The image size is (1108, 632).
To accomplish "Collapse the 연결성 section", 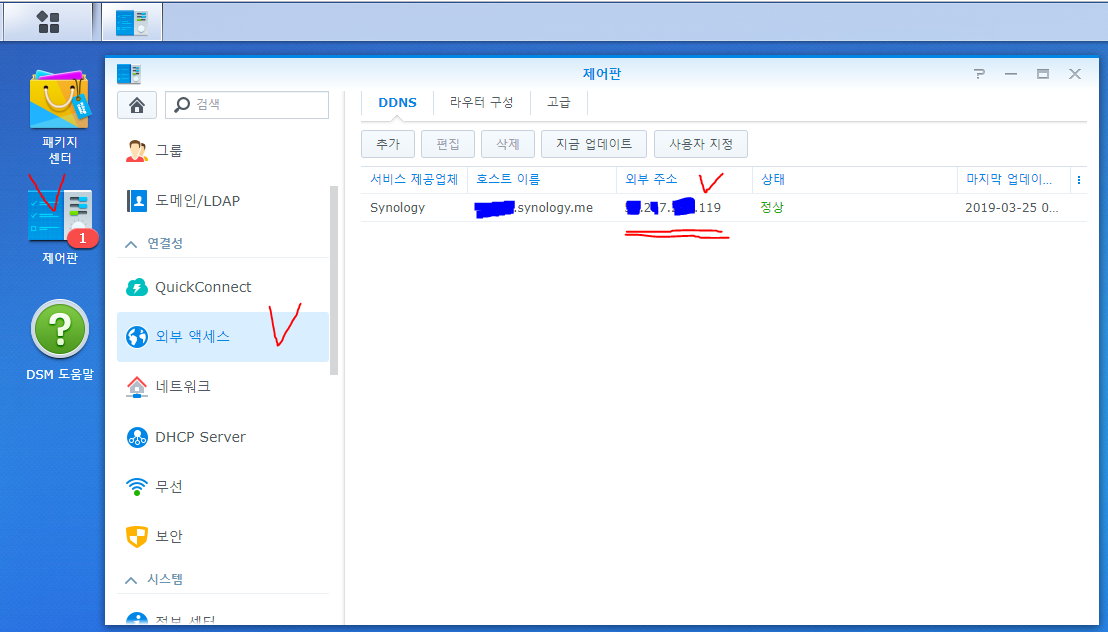I will tap(131, 244).
